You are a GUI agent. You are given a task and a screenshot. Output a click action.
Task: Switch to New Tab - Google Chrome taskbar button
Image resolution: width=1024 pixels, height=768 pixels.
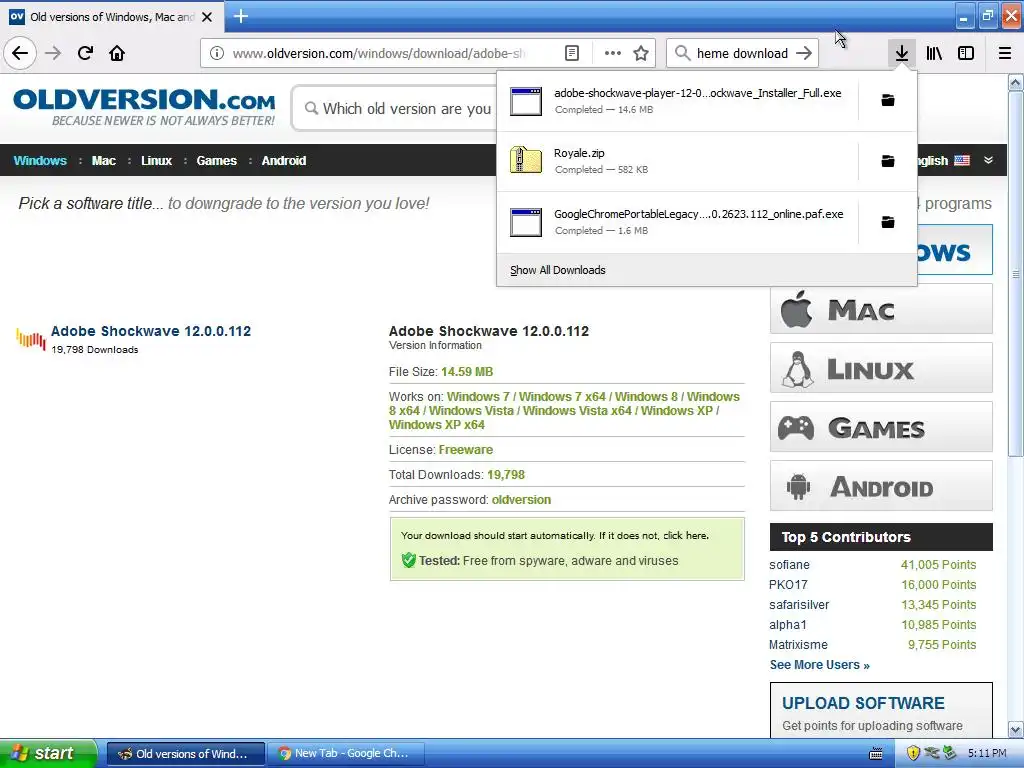click(x=346, y=754)
